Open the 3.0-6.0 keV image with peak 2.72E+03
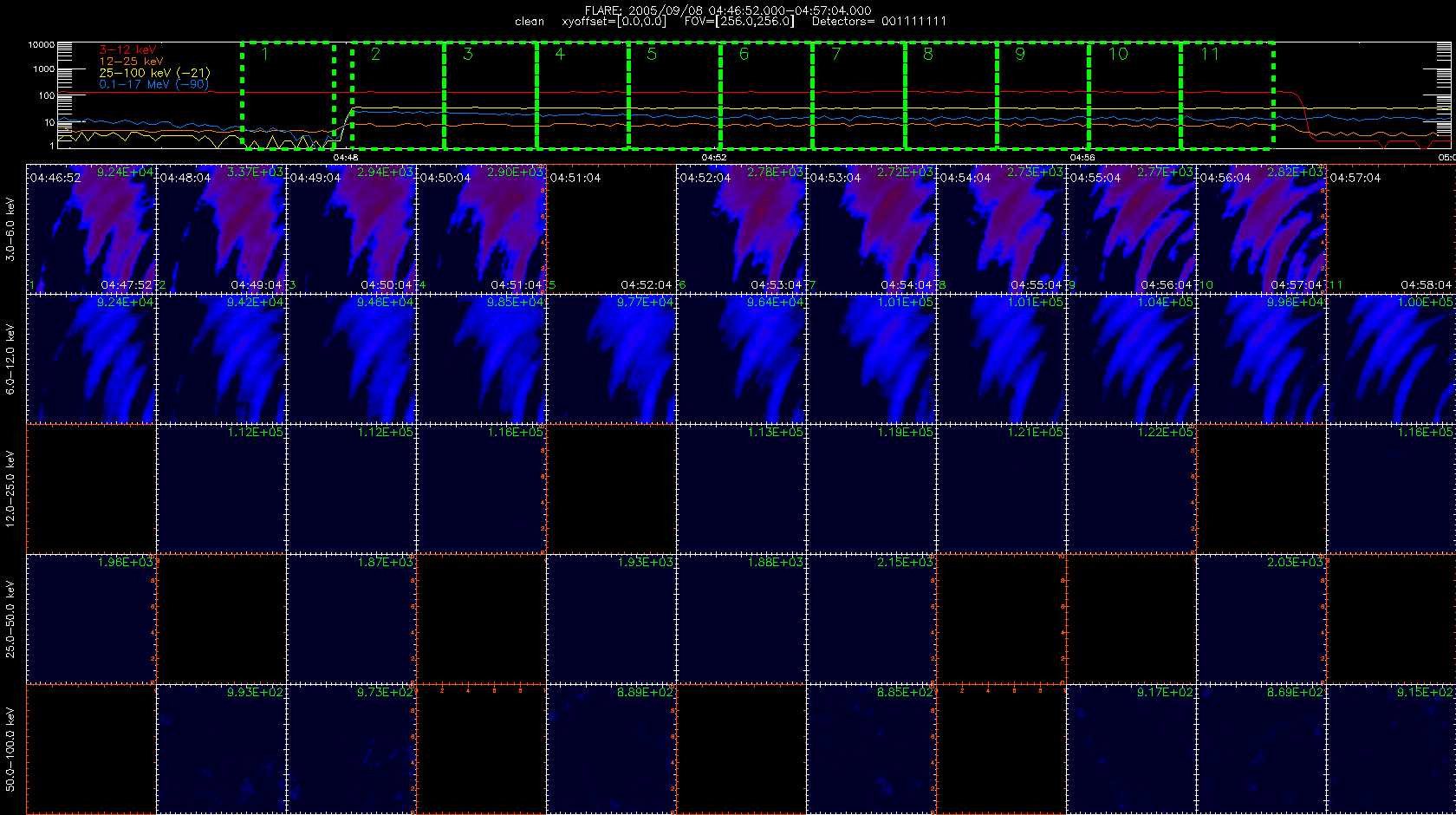 point(872,229)
